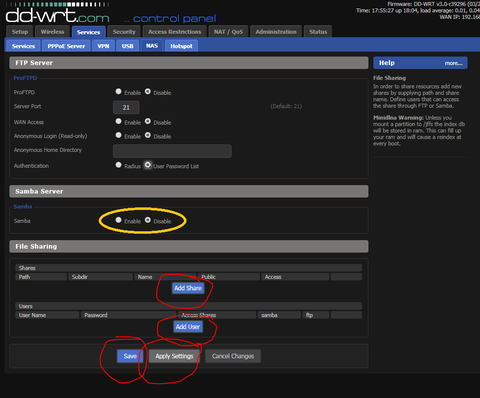The image size is (480, 398).
Task: Open the Services sub-tab
Action: point(23,46)
